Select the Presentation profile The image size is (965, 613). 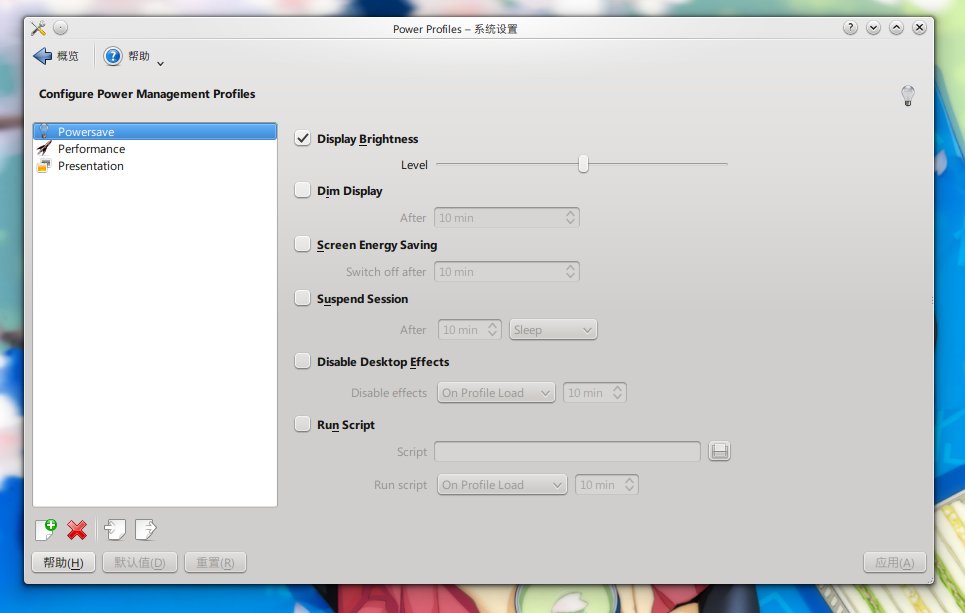(155, 166)
